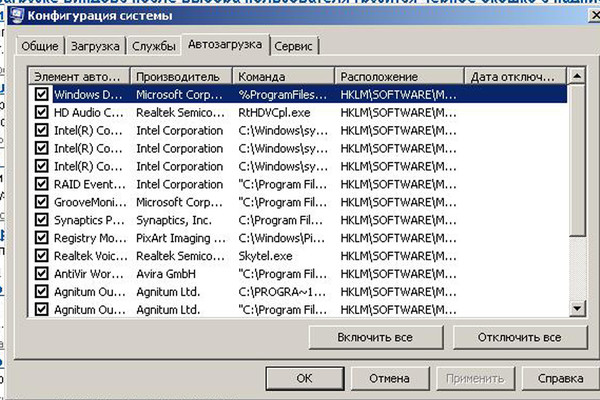Click the system configuration title bar icon
Viewport: 600px width, 400px height.
[x=17, y=16]
